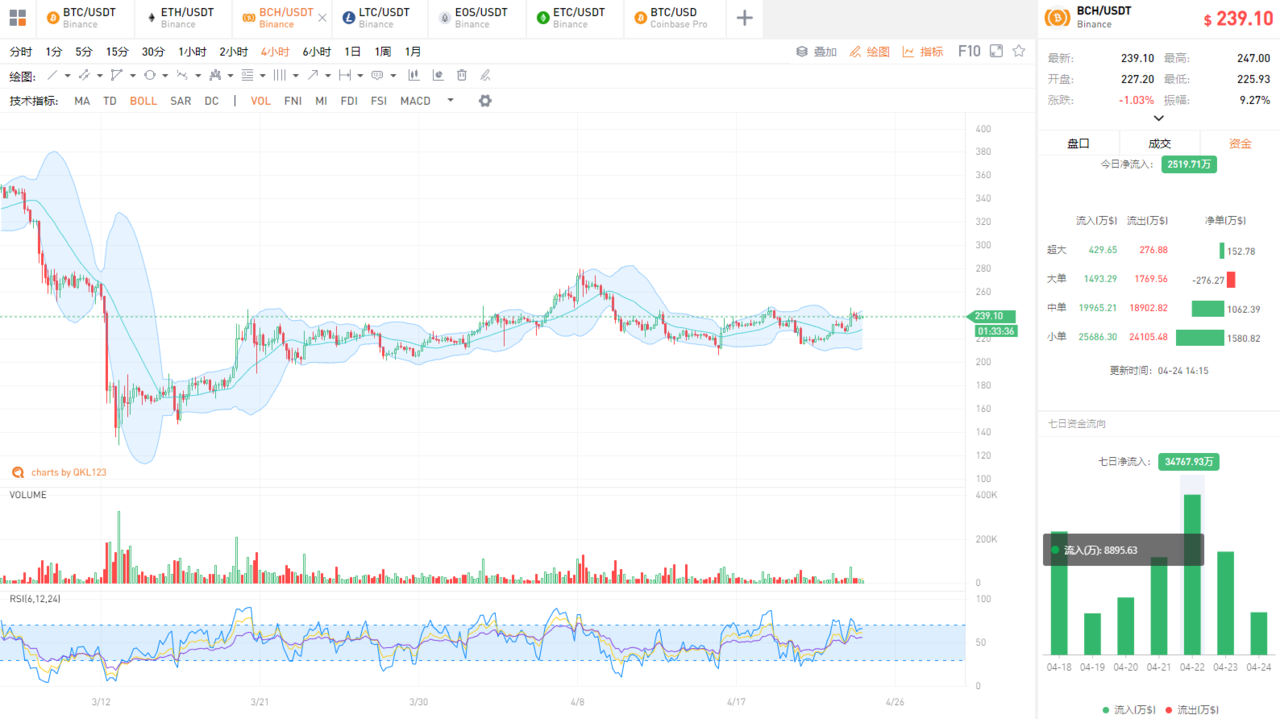This screenshot has width=1280, height=719.
Task: Click the BCH coin logo in right panel
Action: [x=1057, y=17]
